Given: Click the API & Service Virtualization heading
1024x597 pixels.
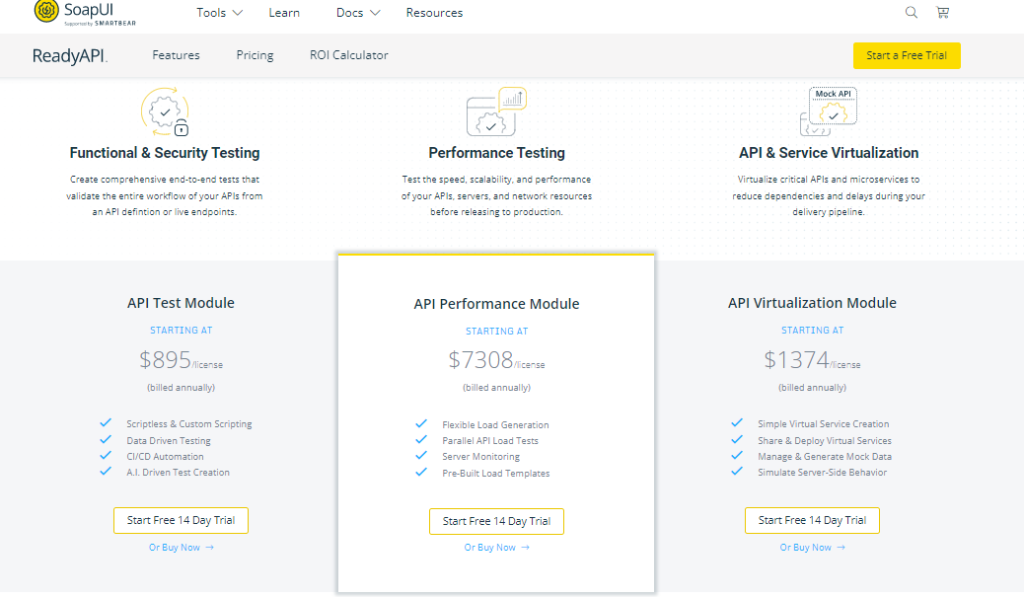Looking at the screenshot, I should 829,153.
